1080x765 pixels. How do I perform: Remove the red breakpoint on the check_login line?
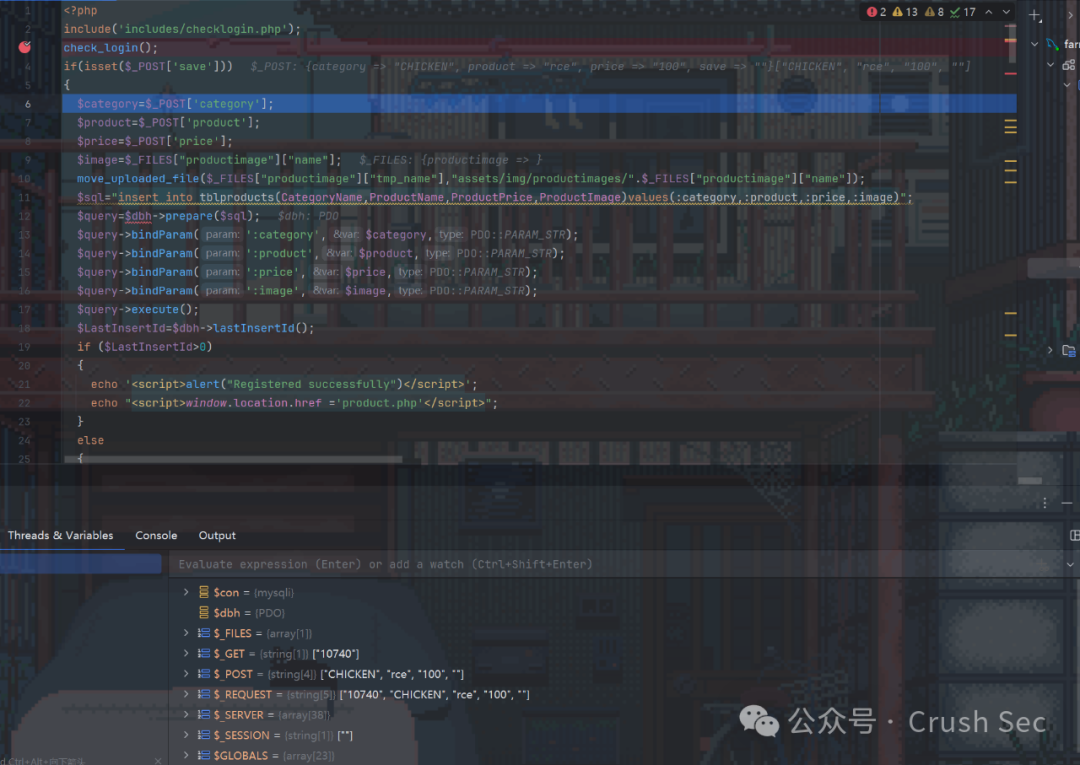click(x=25, y=47)
